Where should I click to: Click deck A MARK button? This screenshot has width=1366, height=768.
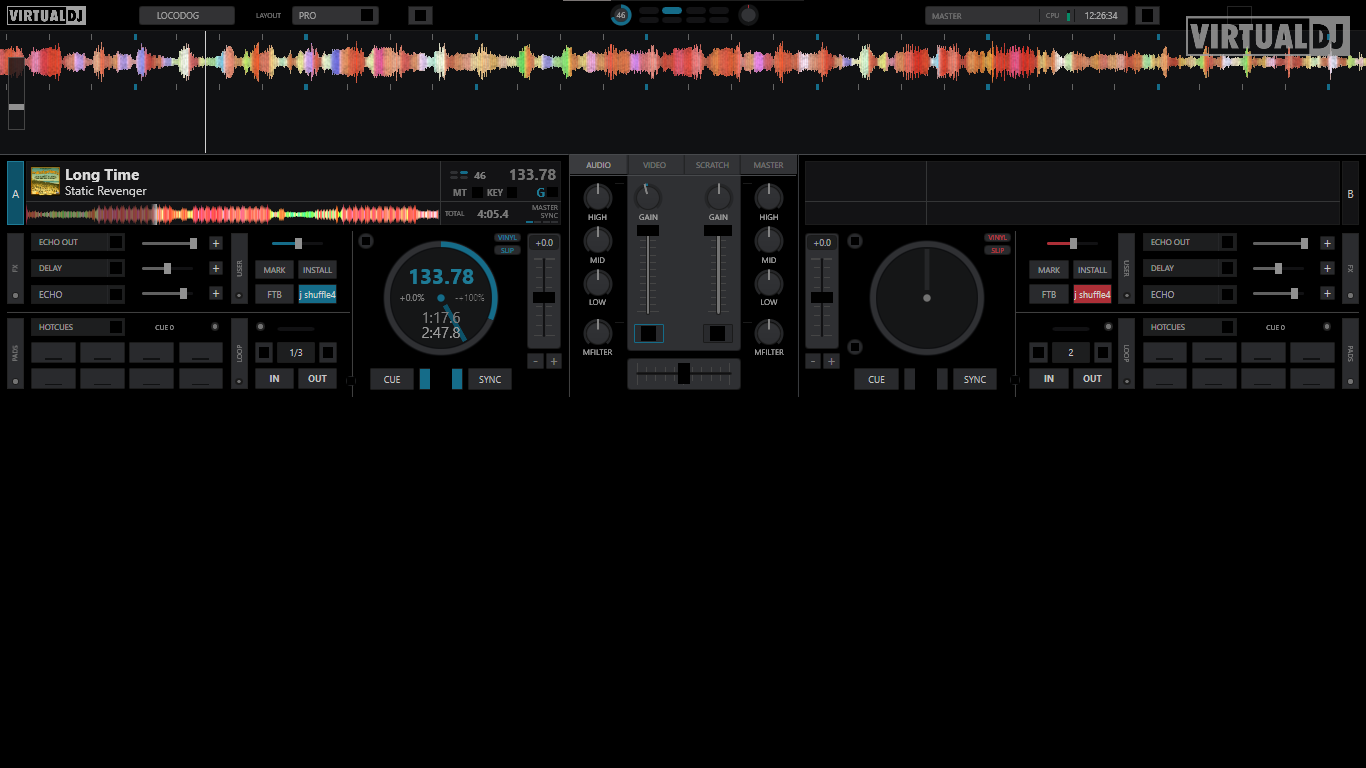274,270
